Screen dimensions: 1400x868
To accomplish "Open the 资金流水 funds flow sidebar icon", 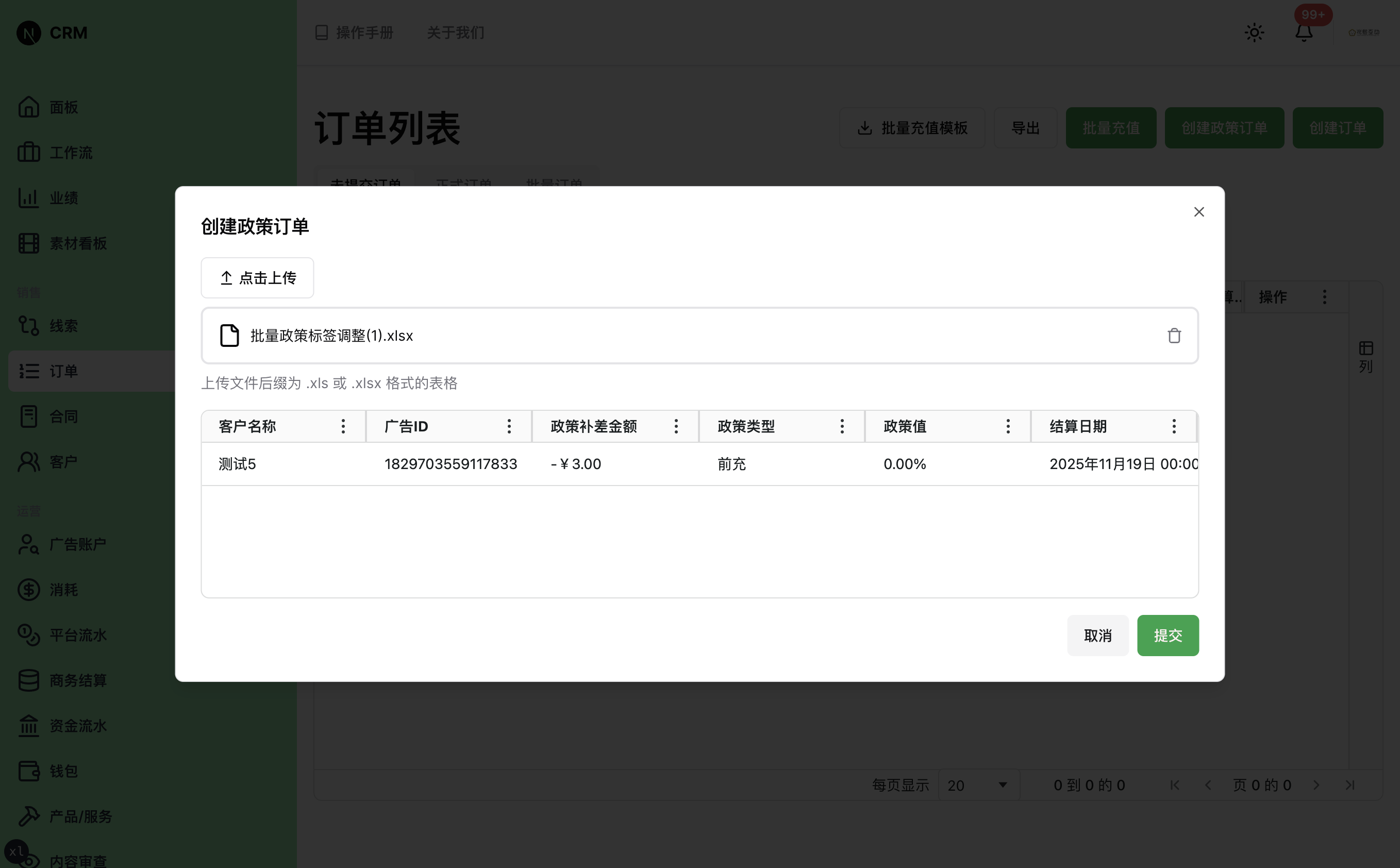I will [29, 726].
